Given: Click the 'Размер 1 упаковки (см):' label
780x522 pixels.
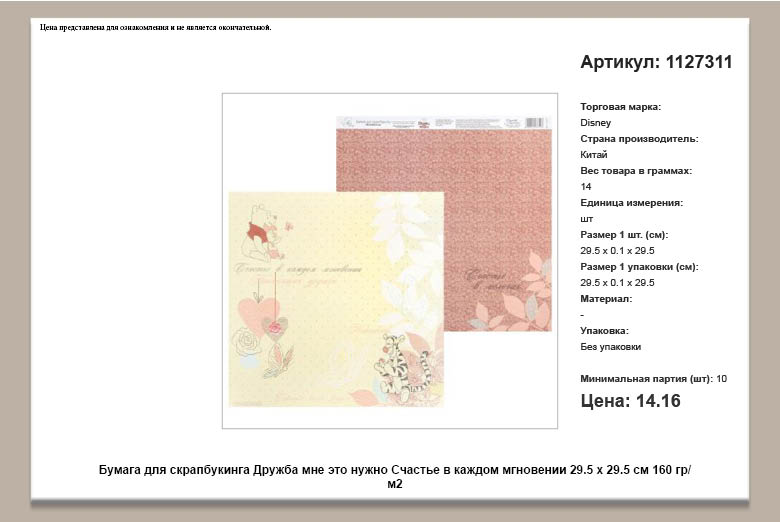Looking at the screenshot, I should [639, 267].
